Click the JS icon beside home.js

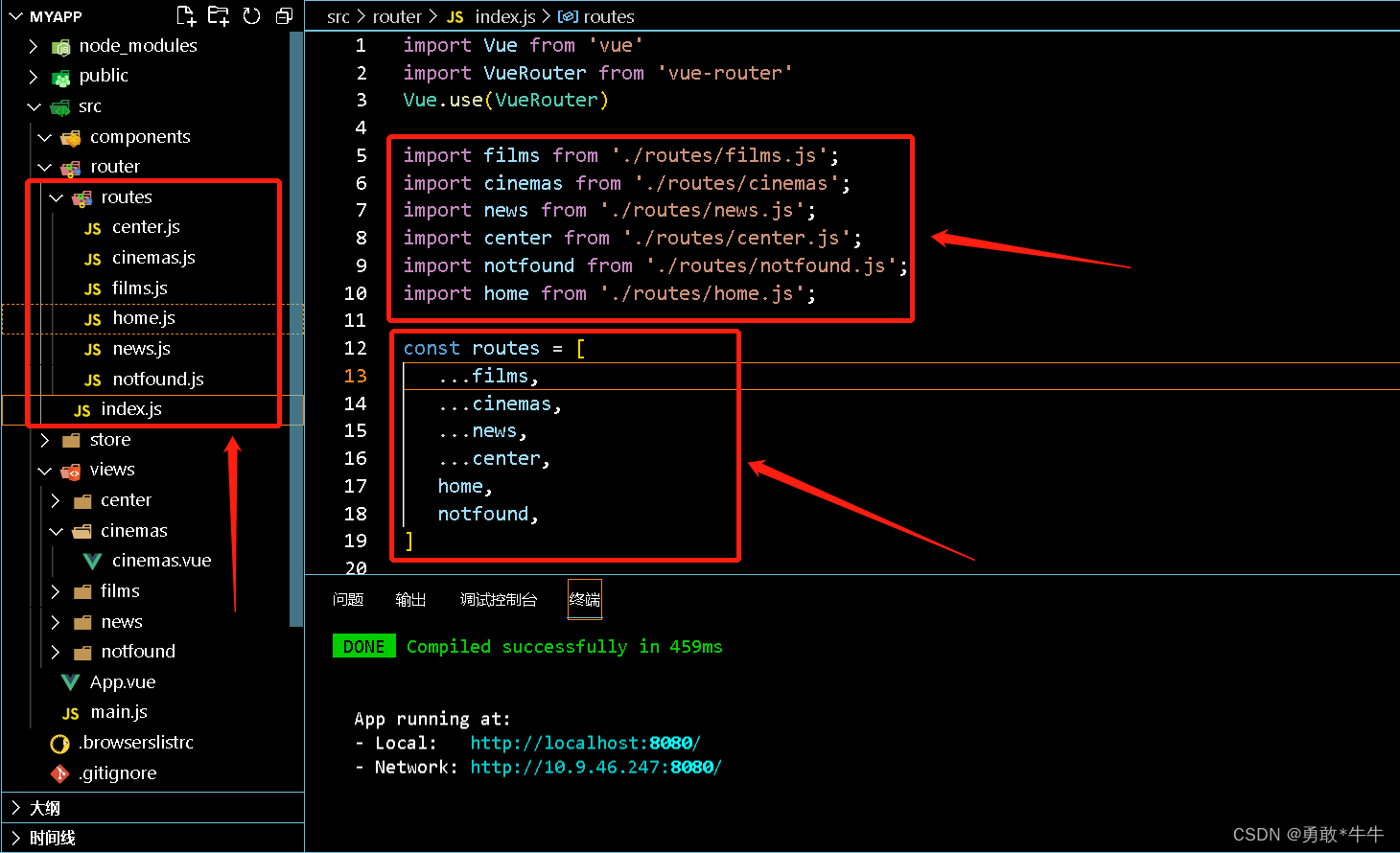[93, 319]
